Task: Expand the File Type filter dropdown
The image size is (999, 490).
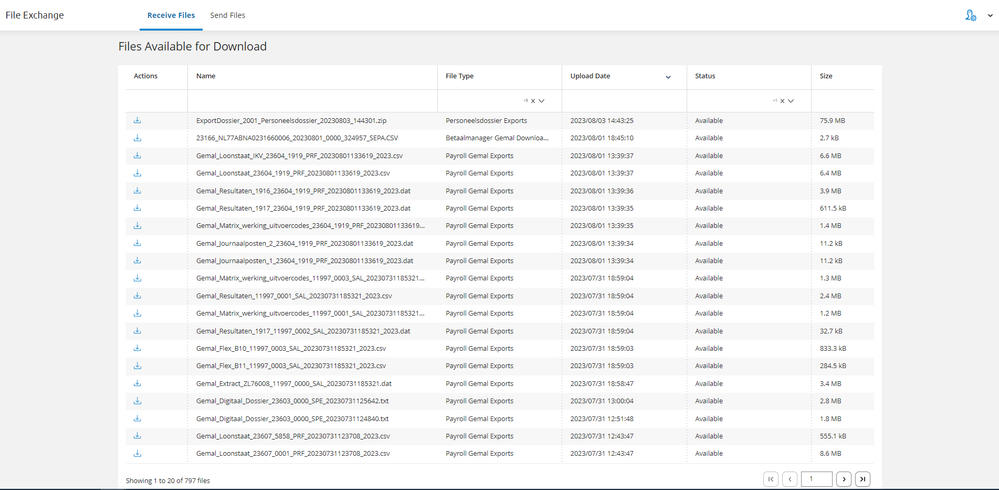Action: [x=543, y=101]
